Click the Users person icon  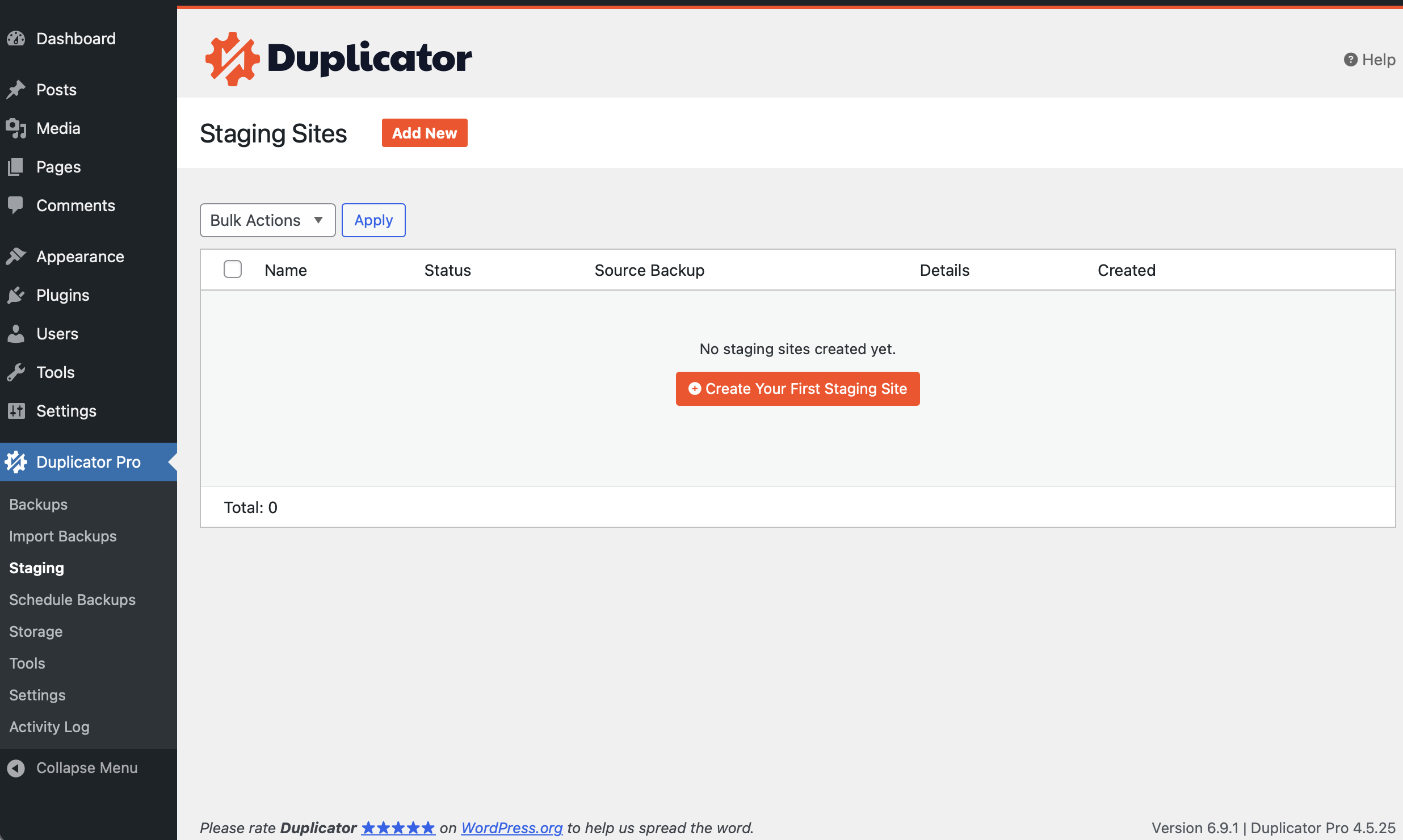point(16,334)
